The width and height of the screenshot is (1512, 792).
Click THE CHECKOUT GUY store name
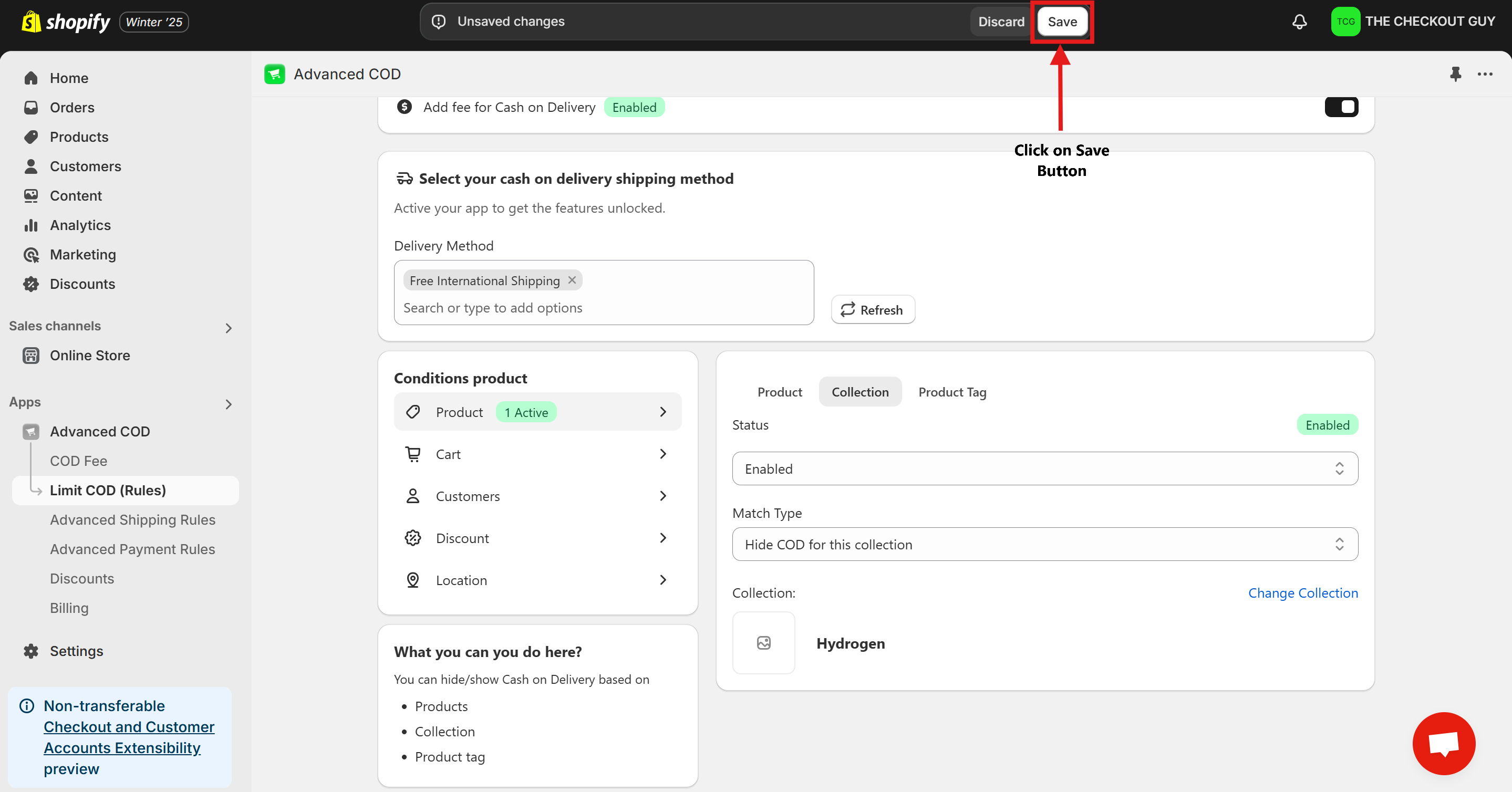[x=1430, y=22]
